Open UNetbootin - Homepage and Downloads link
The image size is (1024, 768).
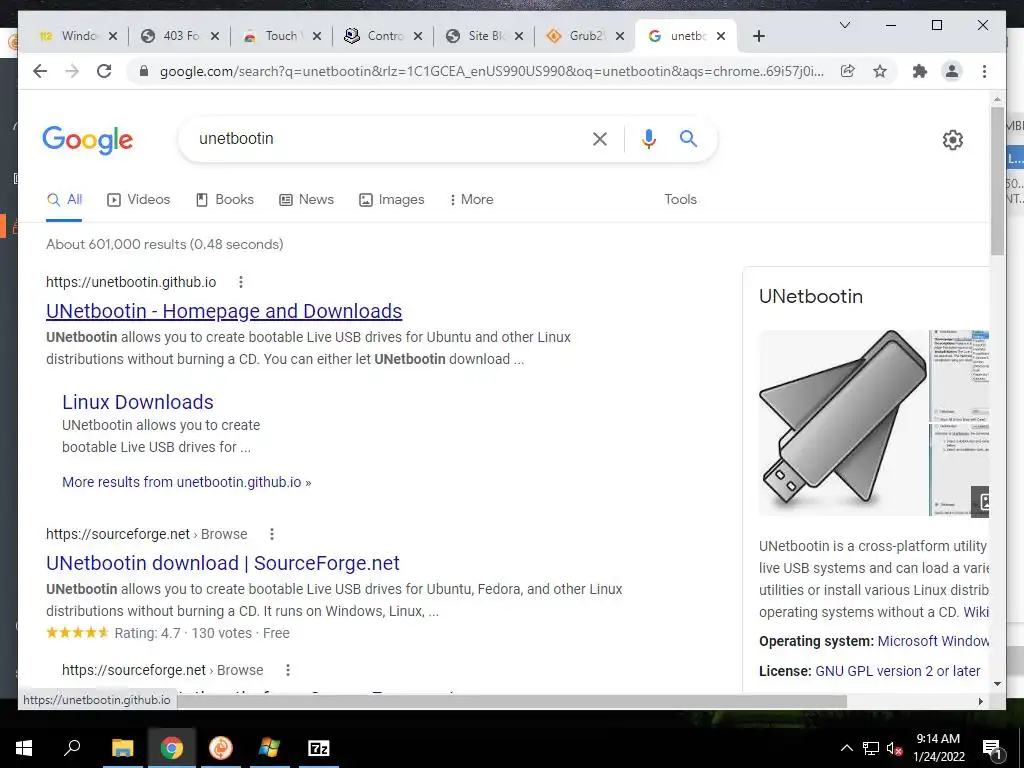224,311
